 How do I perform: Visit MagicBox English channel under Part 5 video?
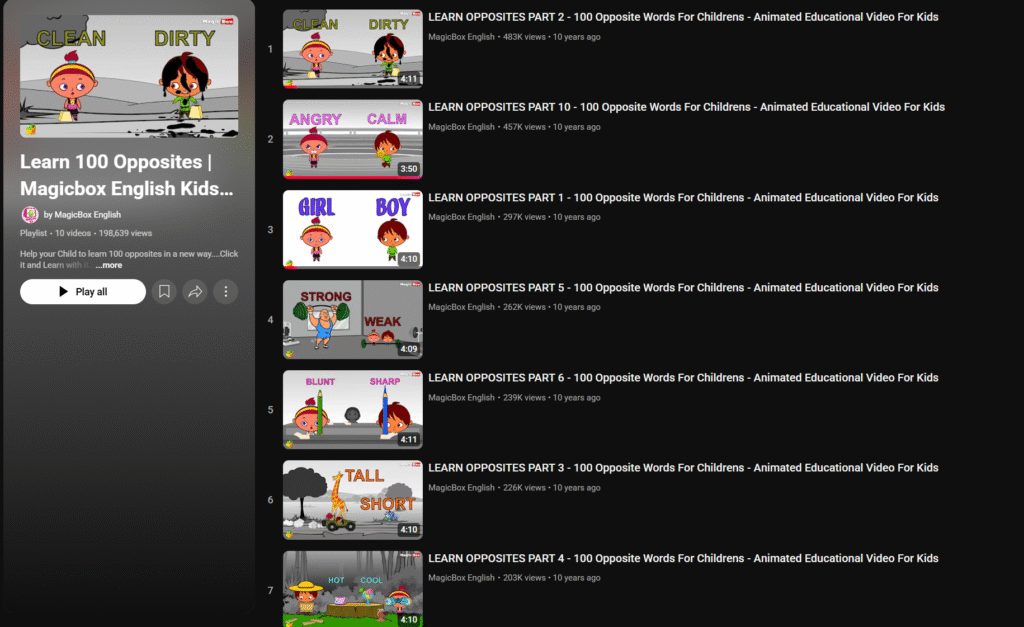tap(461, 307)
